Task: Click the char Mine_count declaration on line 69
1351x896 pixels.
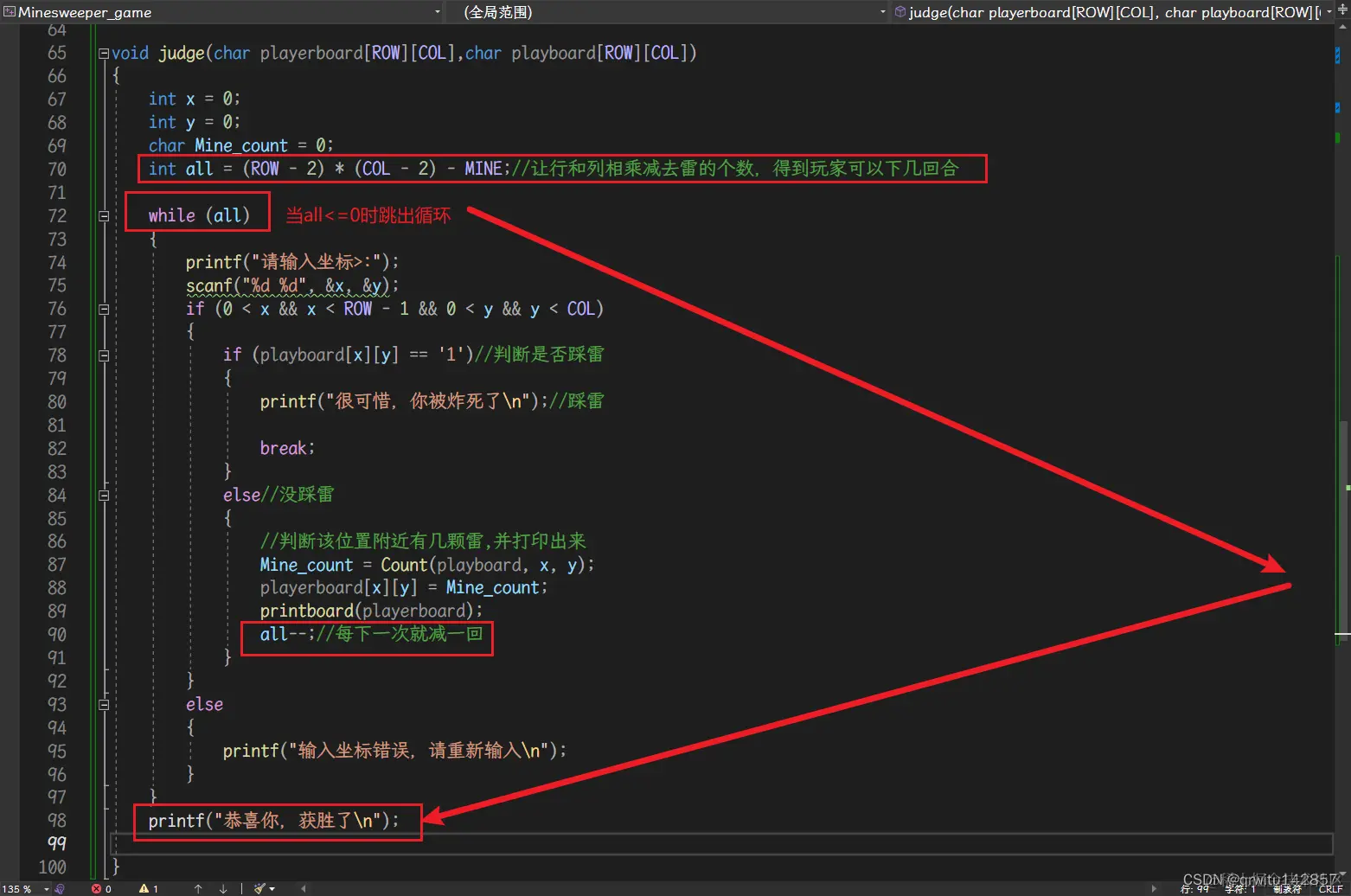Action: (x=240, y=145)
